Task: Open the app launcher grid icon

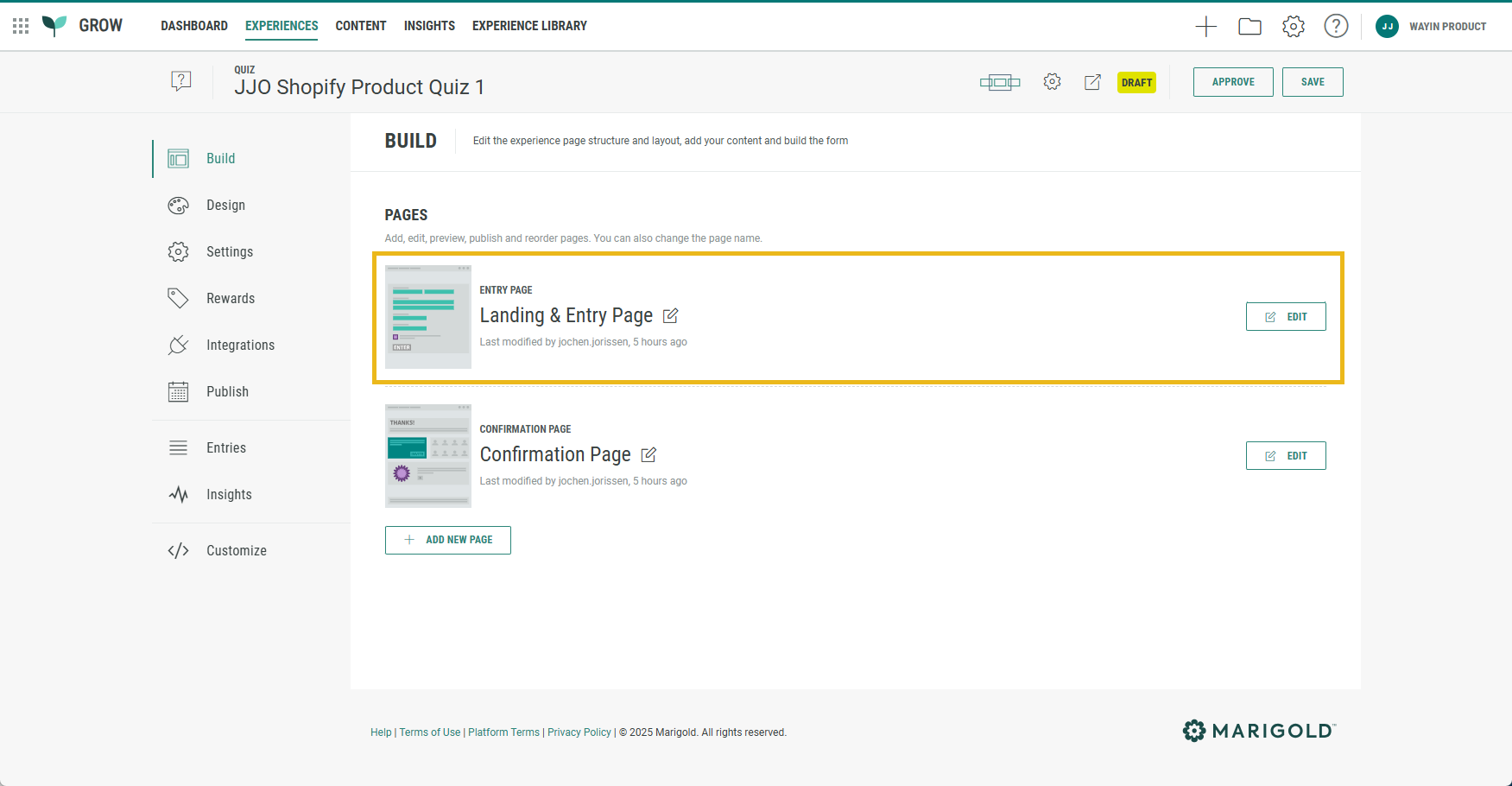Action: click(21, 26)
